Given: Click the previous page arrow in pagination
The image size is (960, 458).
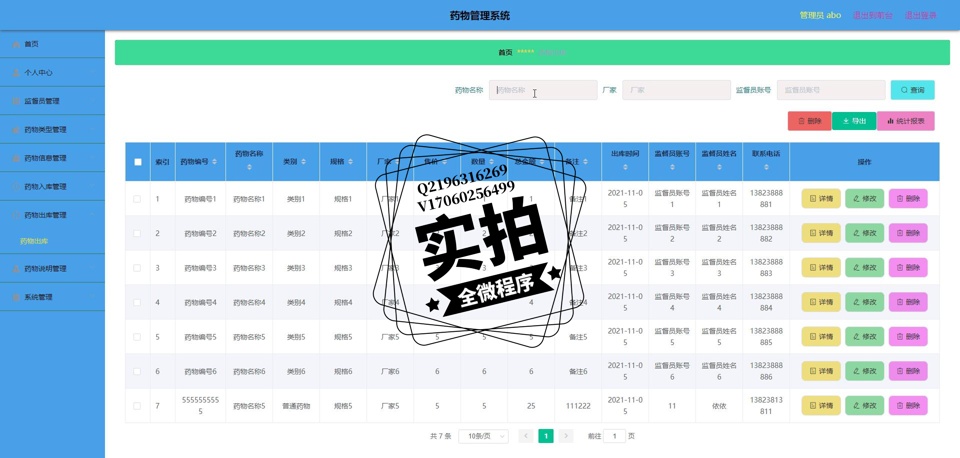Looking at the screenshot, I should click(x=526, y=436).
